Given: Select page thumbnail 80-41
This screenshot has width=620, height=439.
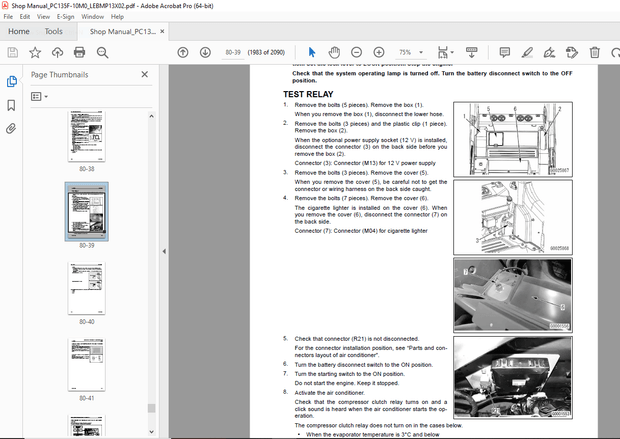Looking at the screenshot, I should coord(87,364).
